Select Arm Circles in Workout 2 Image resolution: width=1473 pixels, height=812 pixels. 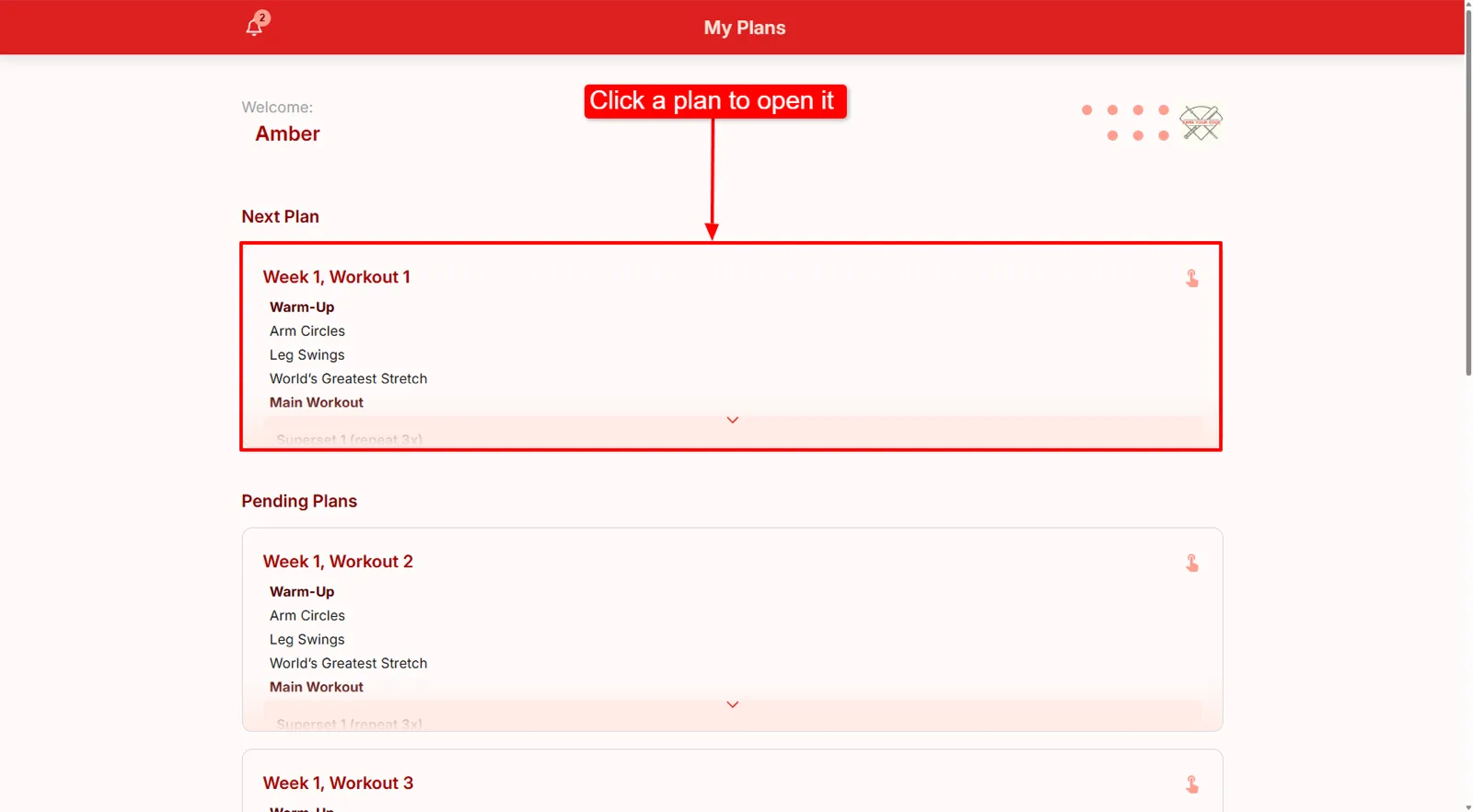coord(307,615)
